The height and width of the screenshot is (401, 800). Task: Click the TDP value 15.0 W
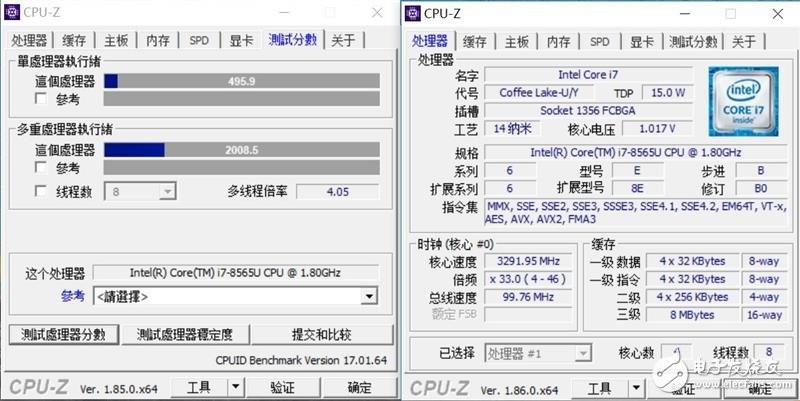[667, 92]
